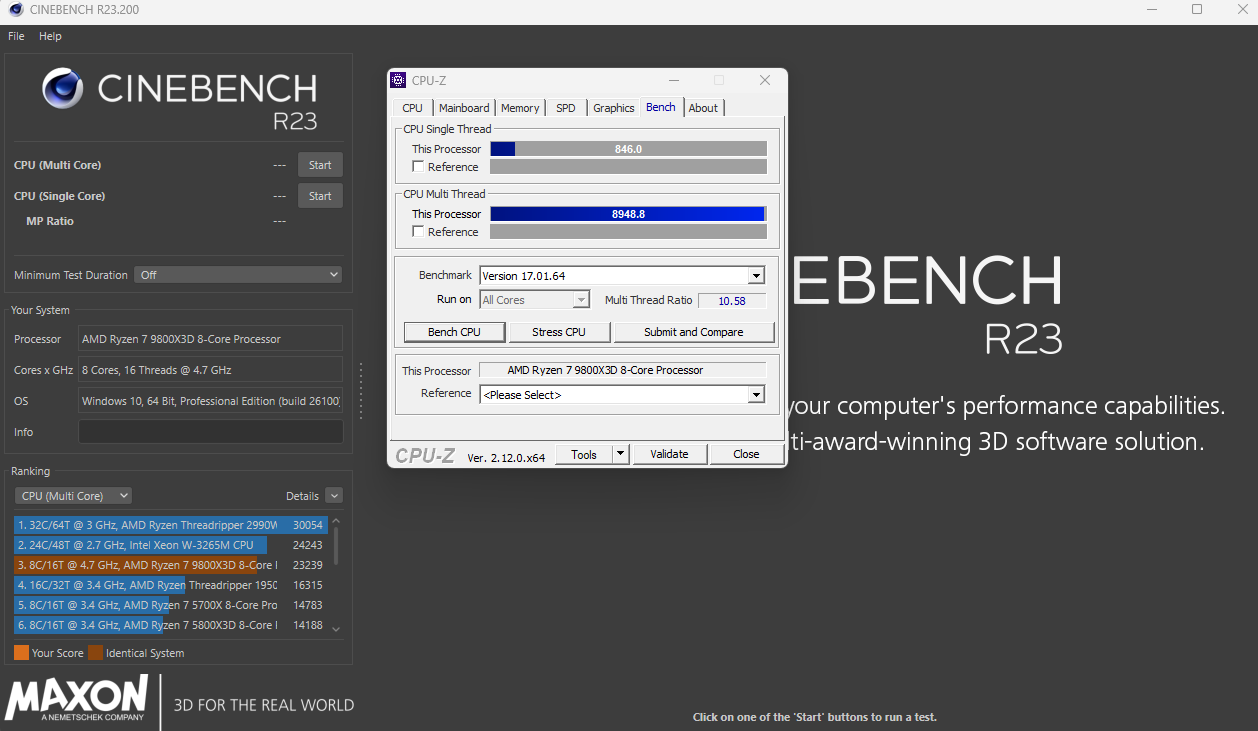Click the single thread score bar 846.0
The height and width of the screenshot is (731, 1258).
pyautogui.click(x=628, y=149)
